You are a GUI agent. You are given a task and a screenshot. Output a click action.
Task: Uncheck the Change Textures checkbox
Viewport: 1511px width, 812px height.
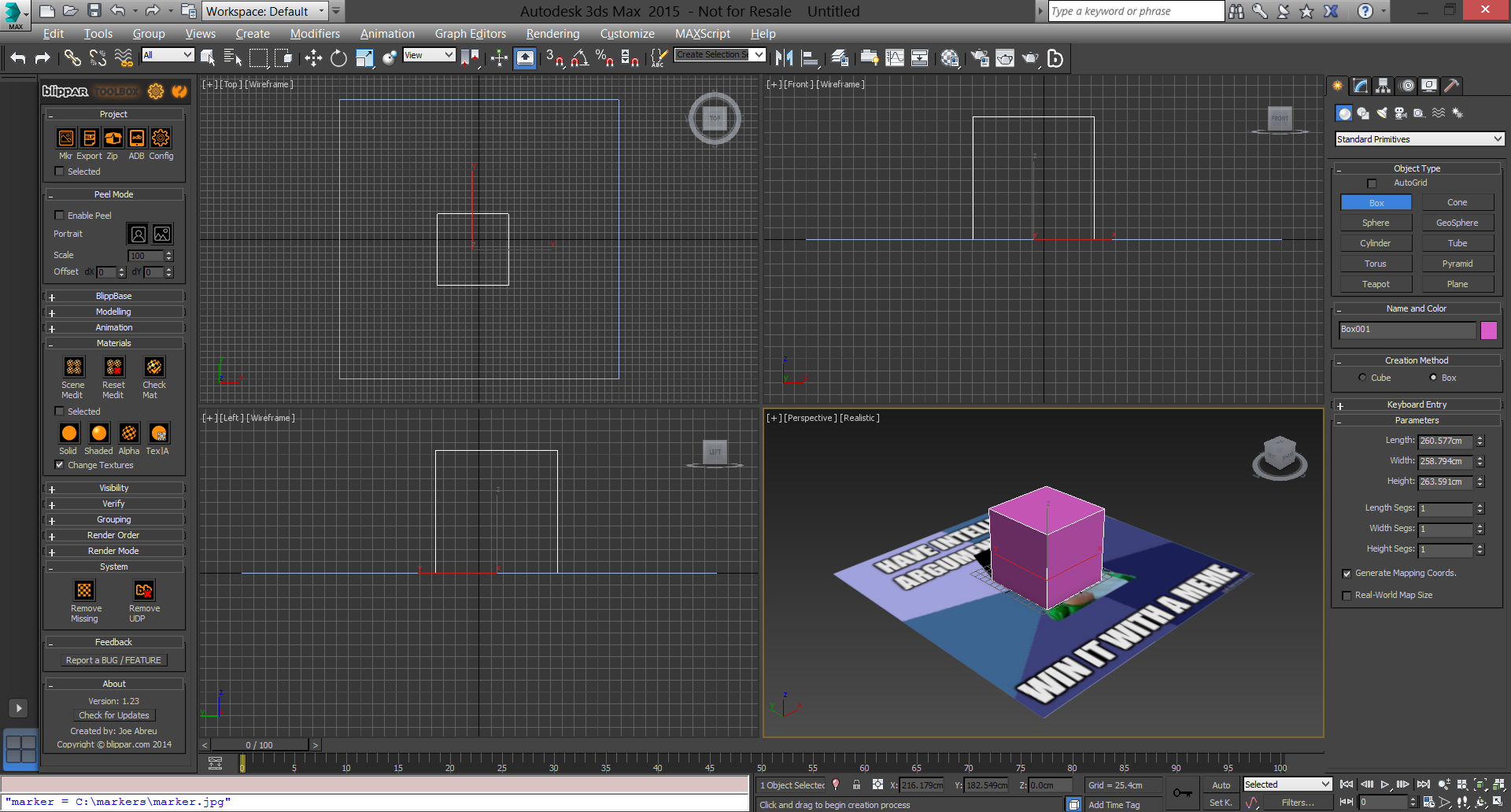[x=59, y=464]
